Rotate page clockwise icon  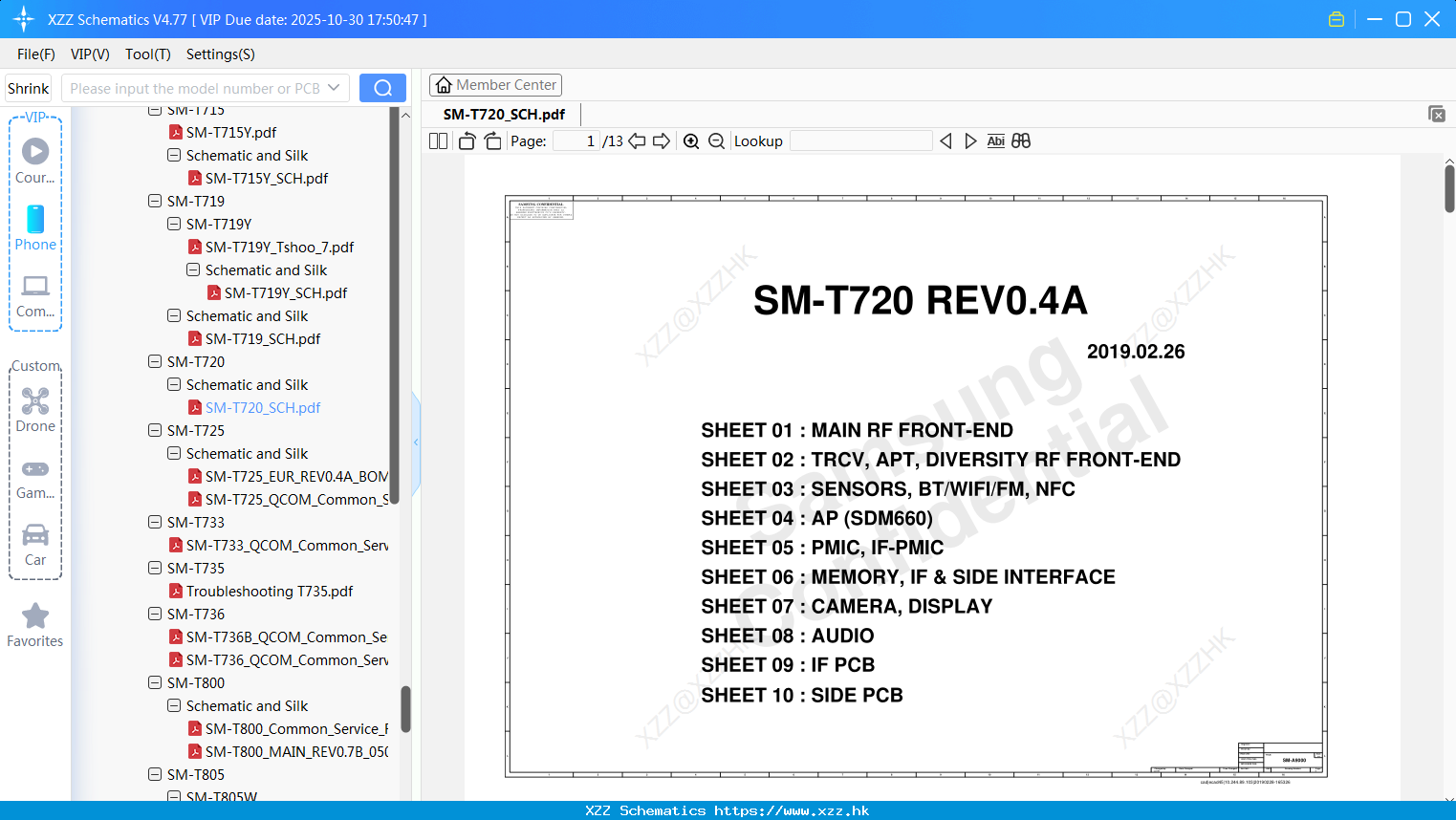(x=492, y=140)
